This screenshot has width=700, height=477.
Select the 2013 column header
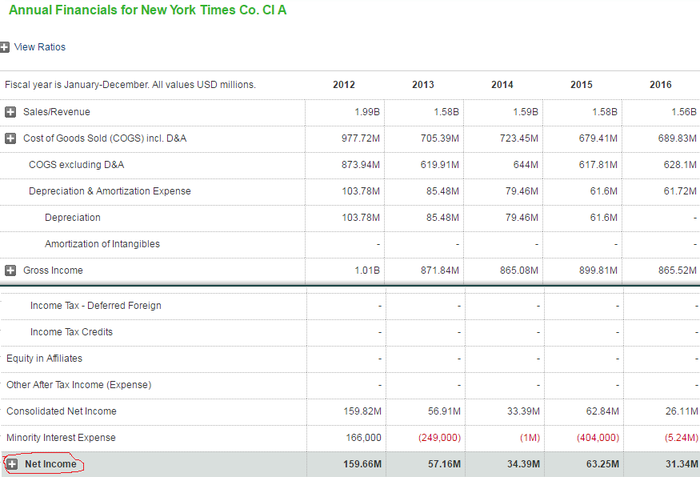(x=423, y=85)
